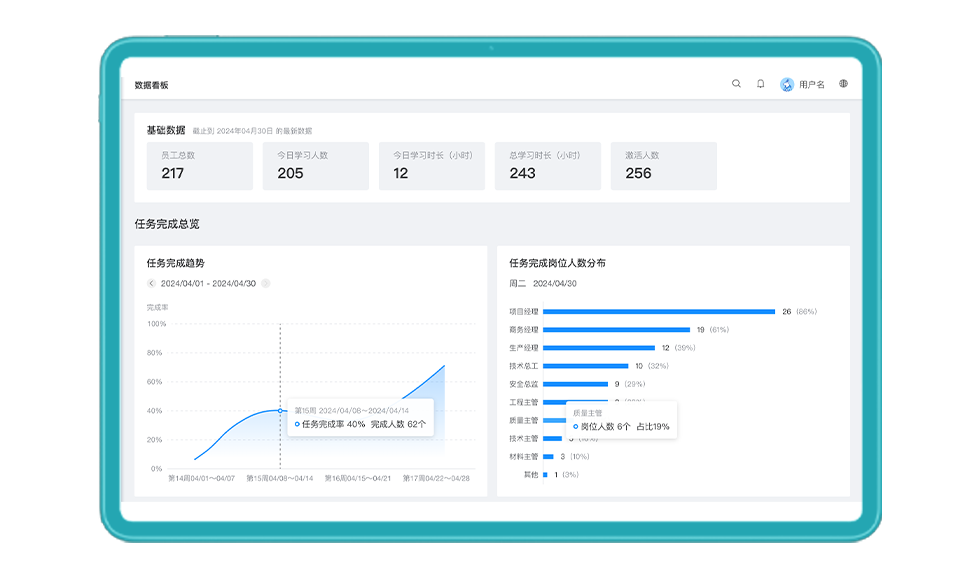Go to previous date range arrow
Image resolution: width=980 pixels, height=578 pixels.
tap(151, 284)
